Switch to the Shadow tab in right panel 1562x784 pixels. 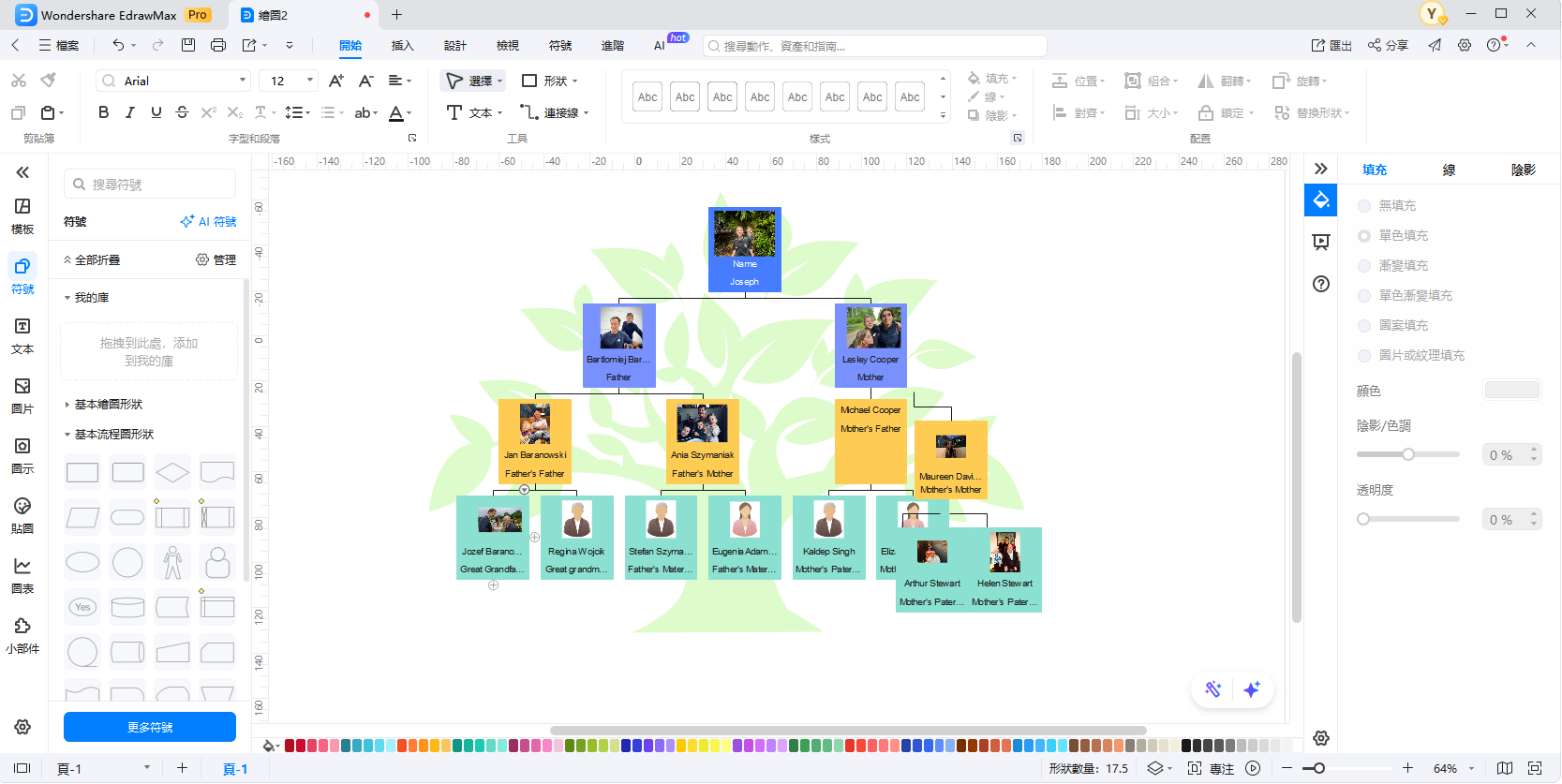click(1523, 170)
